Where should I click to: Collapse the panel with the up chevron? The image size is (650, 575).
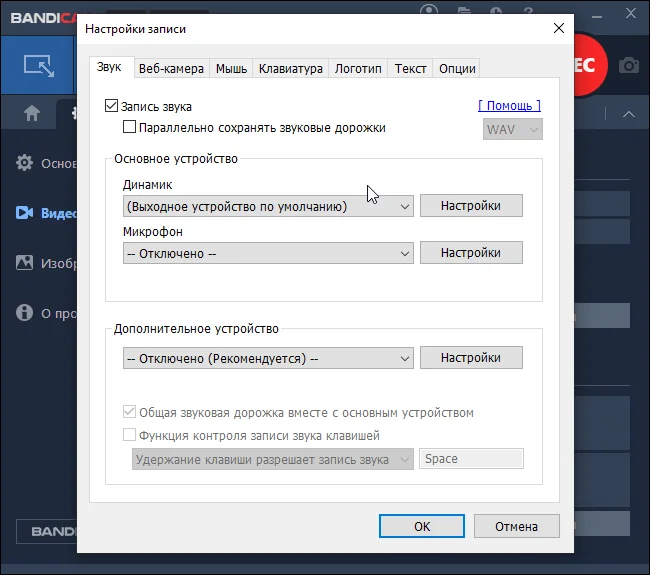coord(629,114)
